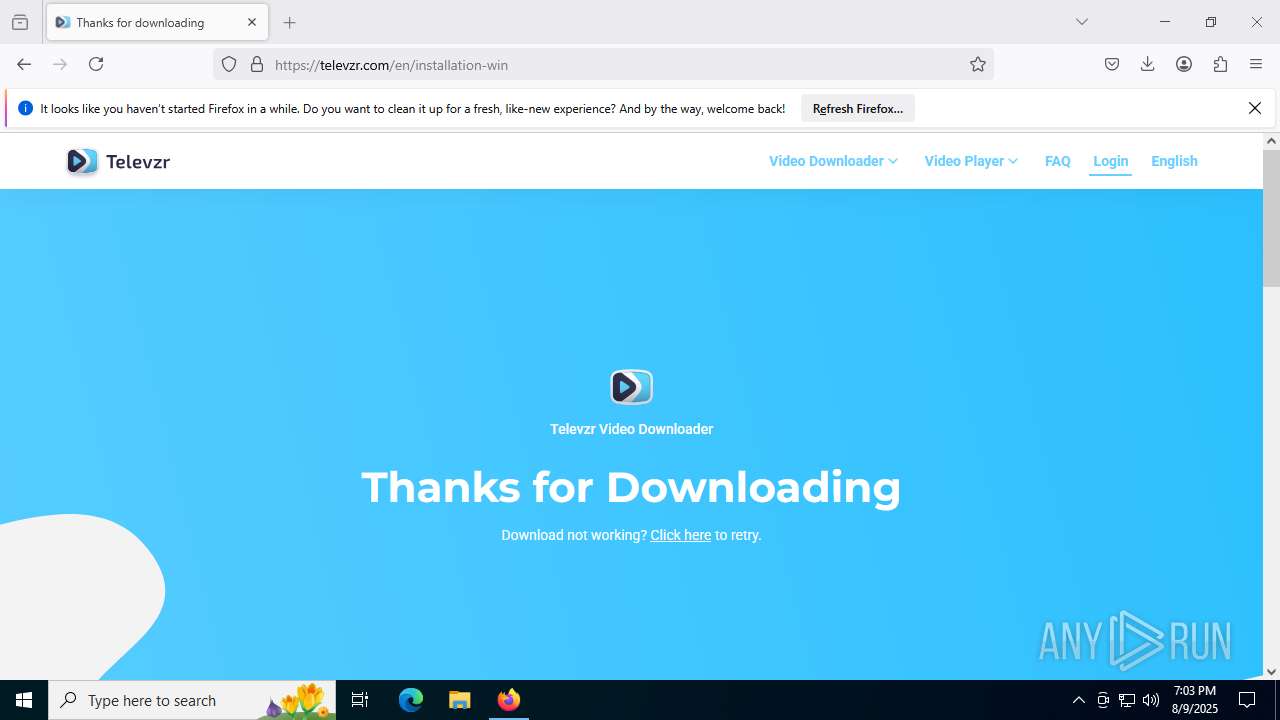Click scrollbar up arrow
This screenshot has height=720, width=1280.
[1271, 140]
